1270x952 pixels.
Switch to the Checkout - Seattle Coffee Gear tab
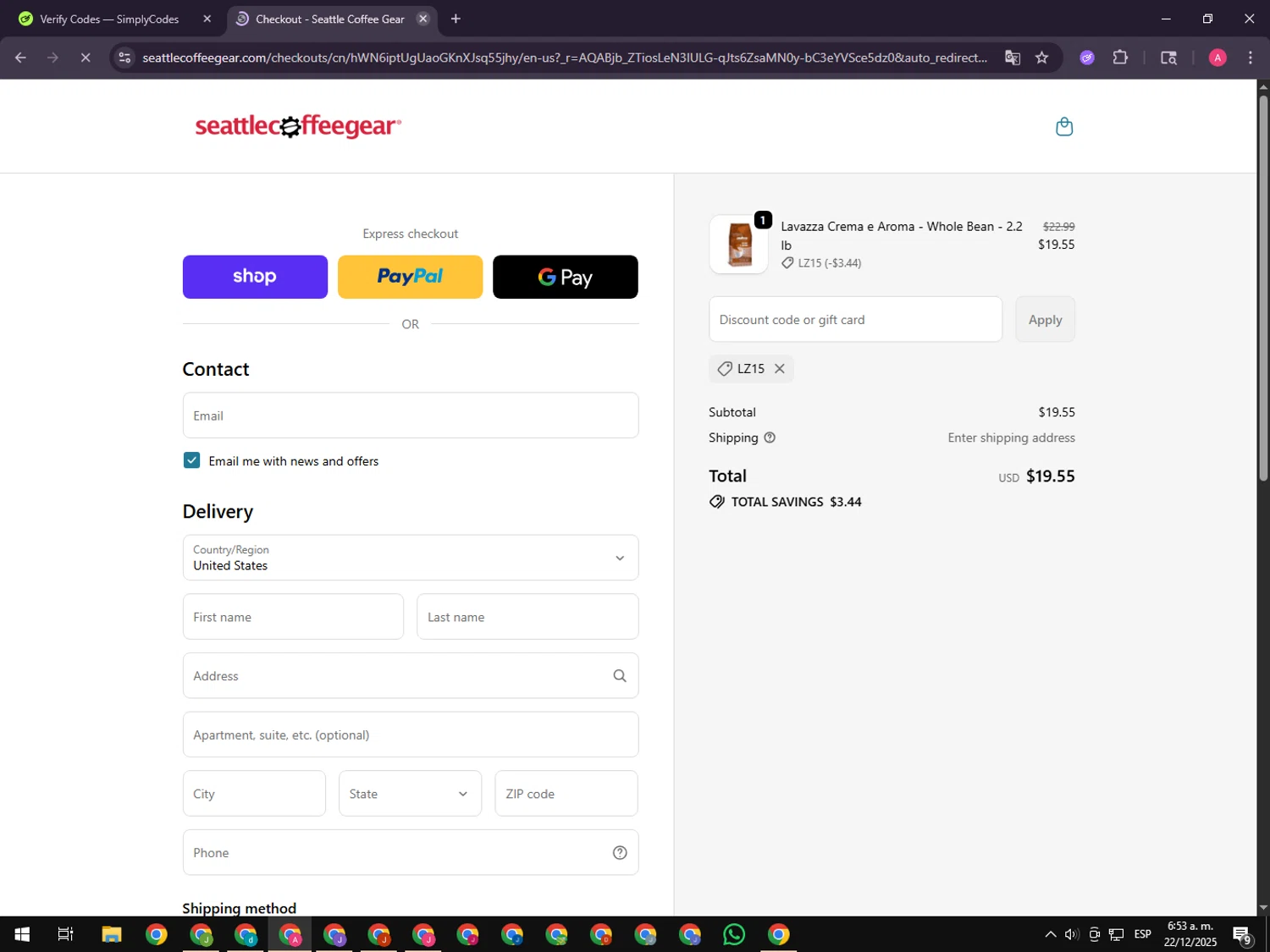332,19
